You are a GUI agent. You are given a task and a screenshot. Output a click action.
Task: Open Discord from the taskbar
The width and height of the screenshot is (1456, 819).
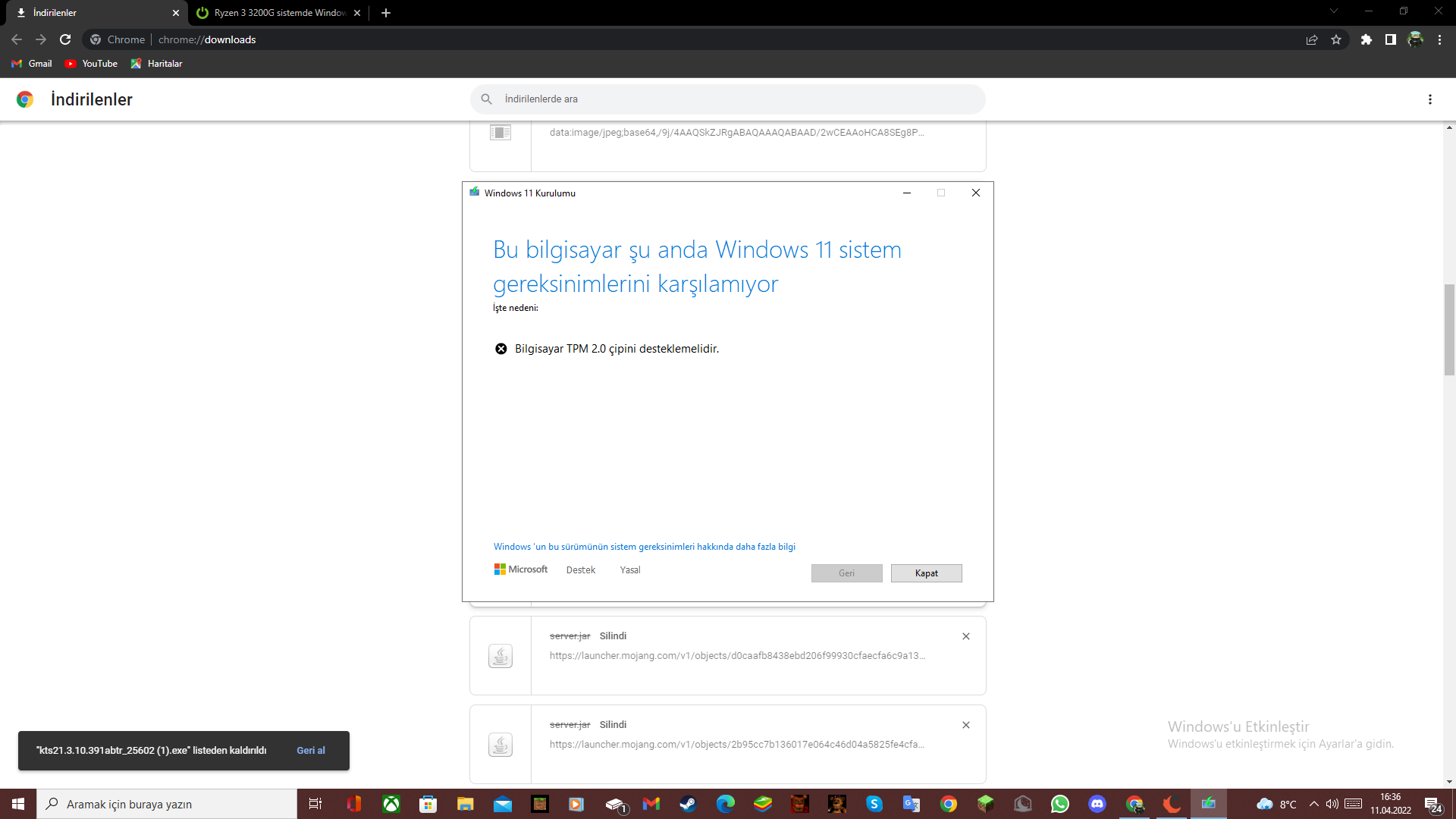coord(1097,804)
